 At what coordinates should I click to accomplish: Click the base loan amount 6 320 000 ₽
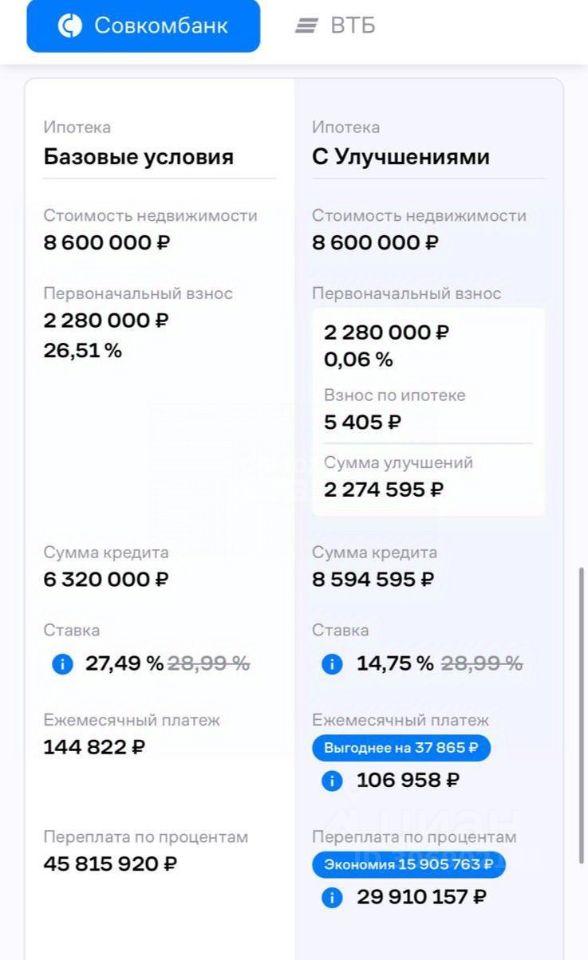(x=106, y=579)
